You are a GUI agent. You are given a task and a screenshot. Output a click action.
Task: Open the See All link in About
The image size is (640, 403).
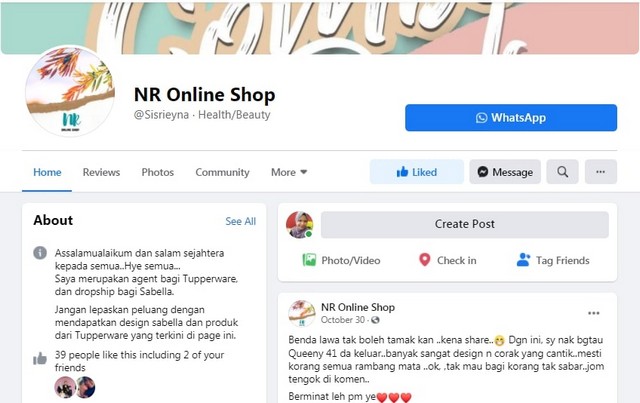tap(240, 221)
